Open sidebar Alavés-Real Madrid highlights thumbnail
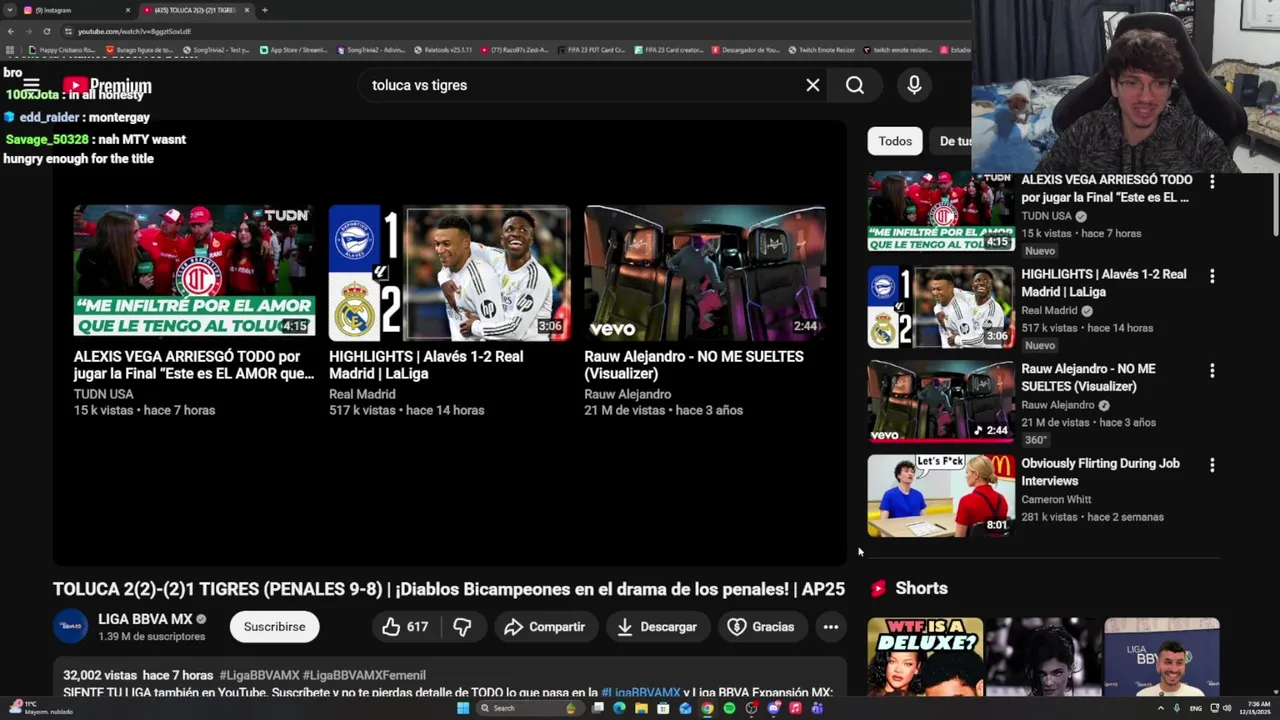The width and height of the screenshot is (1280, 720). (941, 307)
